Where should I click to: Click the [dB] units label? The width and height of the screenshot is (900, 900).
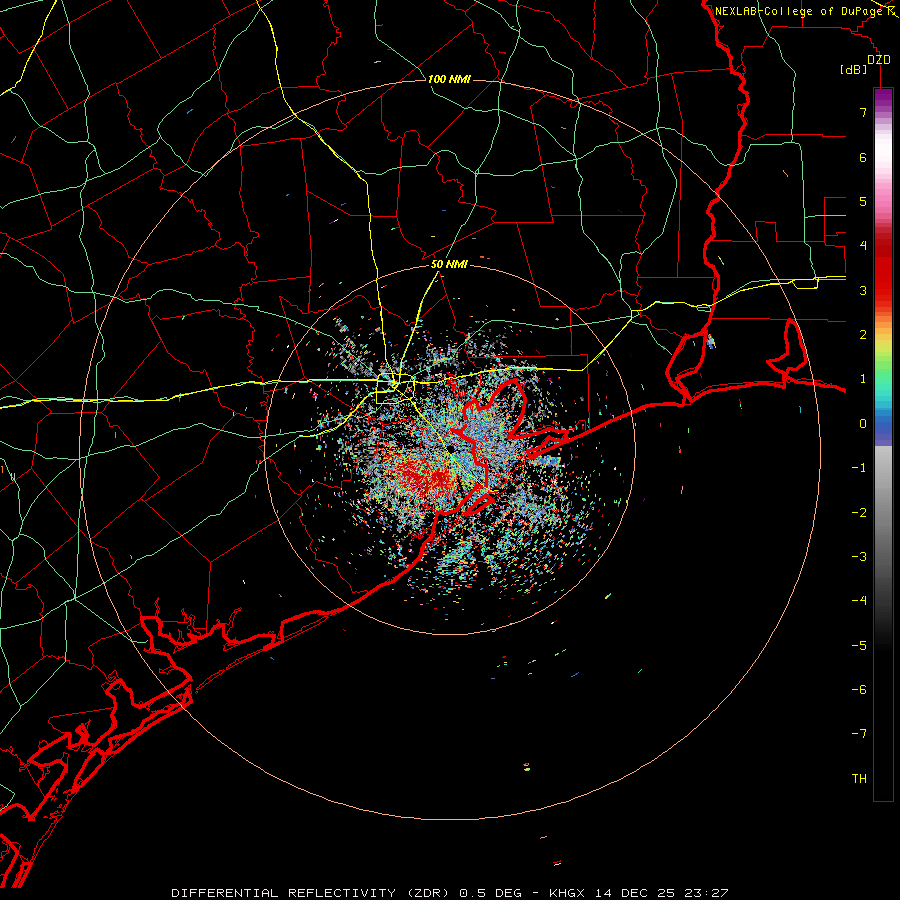(854, 69)
